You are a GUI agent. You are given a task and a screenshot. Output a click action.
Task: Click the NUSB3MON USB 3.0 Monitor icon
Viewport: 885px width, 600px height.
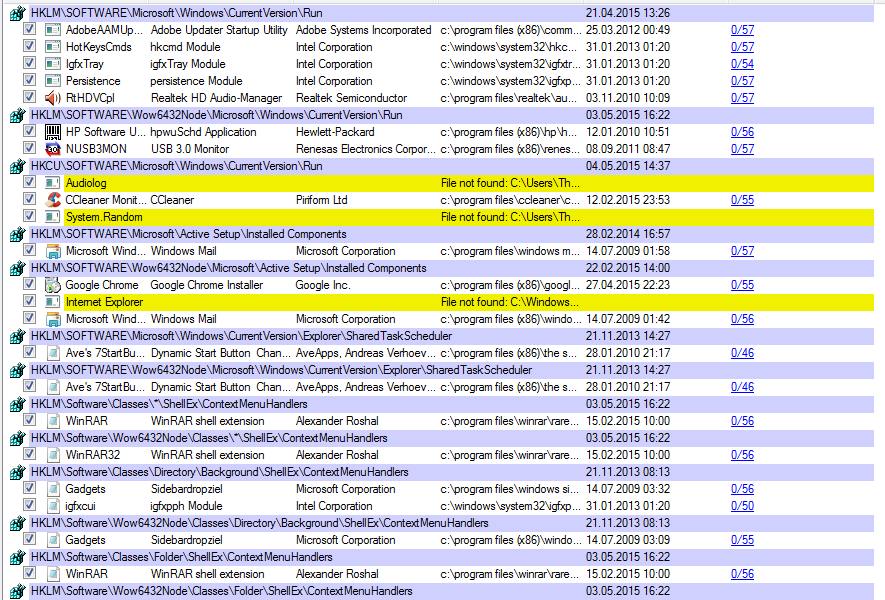(53, 149)
